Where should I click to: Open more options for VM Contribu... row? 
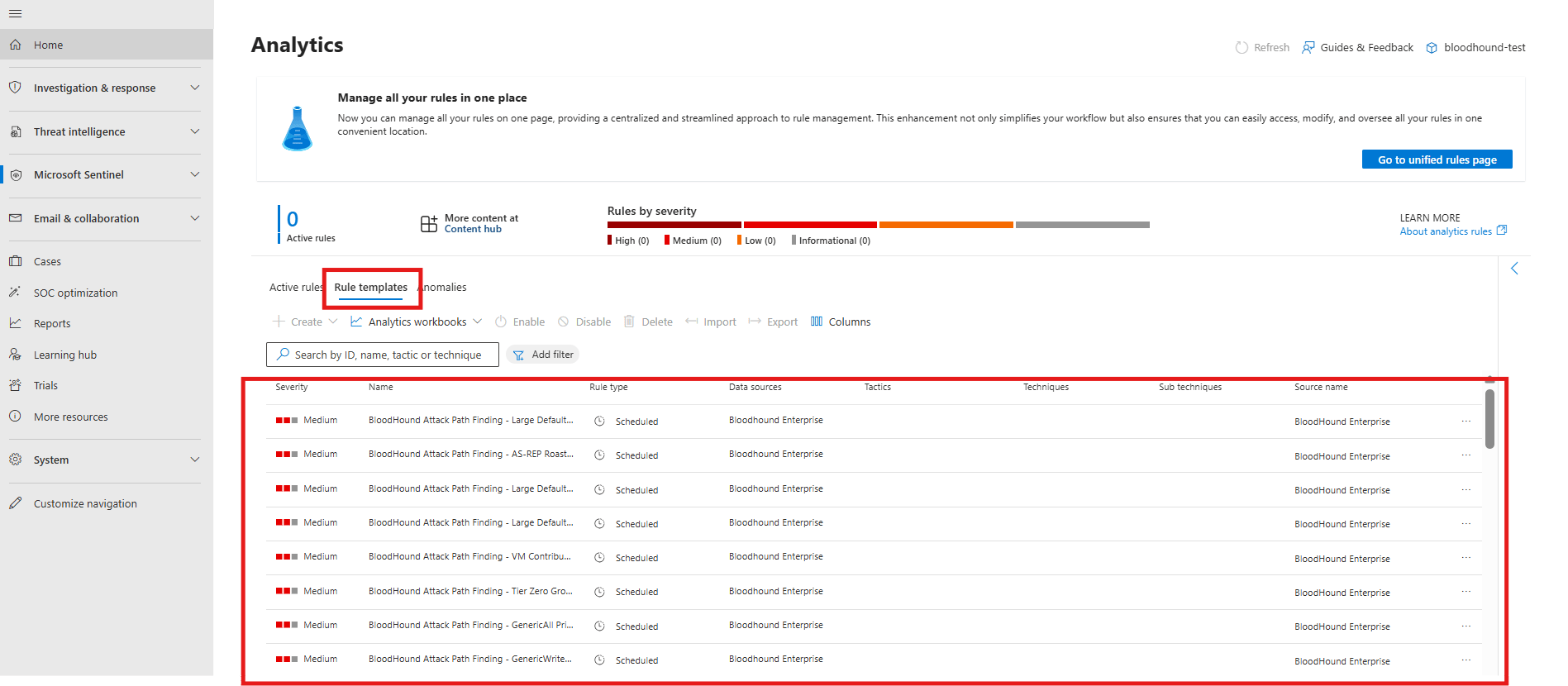click(x=1466, y=558)
